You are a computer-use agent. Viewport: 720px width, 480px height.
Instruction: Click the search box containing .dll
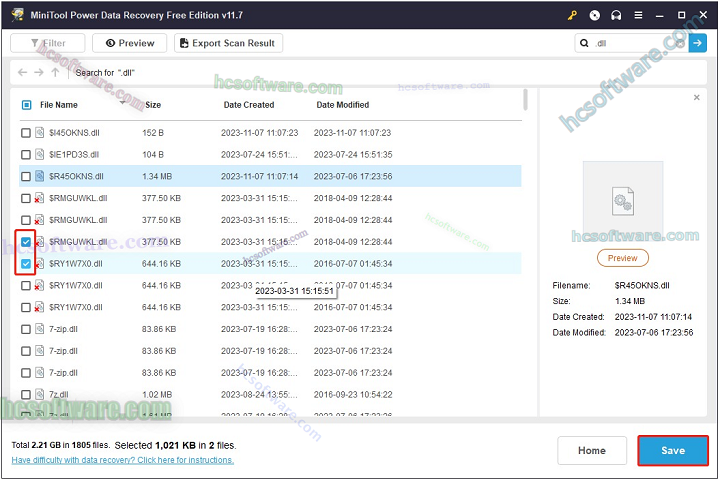(631, 43)
